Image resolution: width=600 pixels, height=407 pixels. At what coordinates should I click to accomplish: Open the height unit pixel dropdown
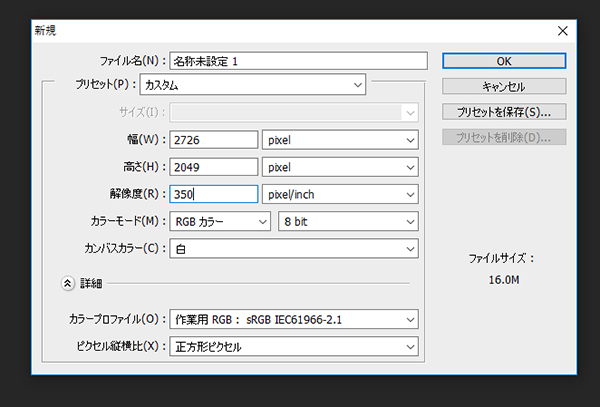(341, 167)
